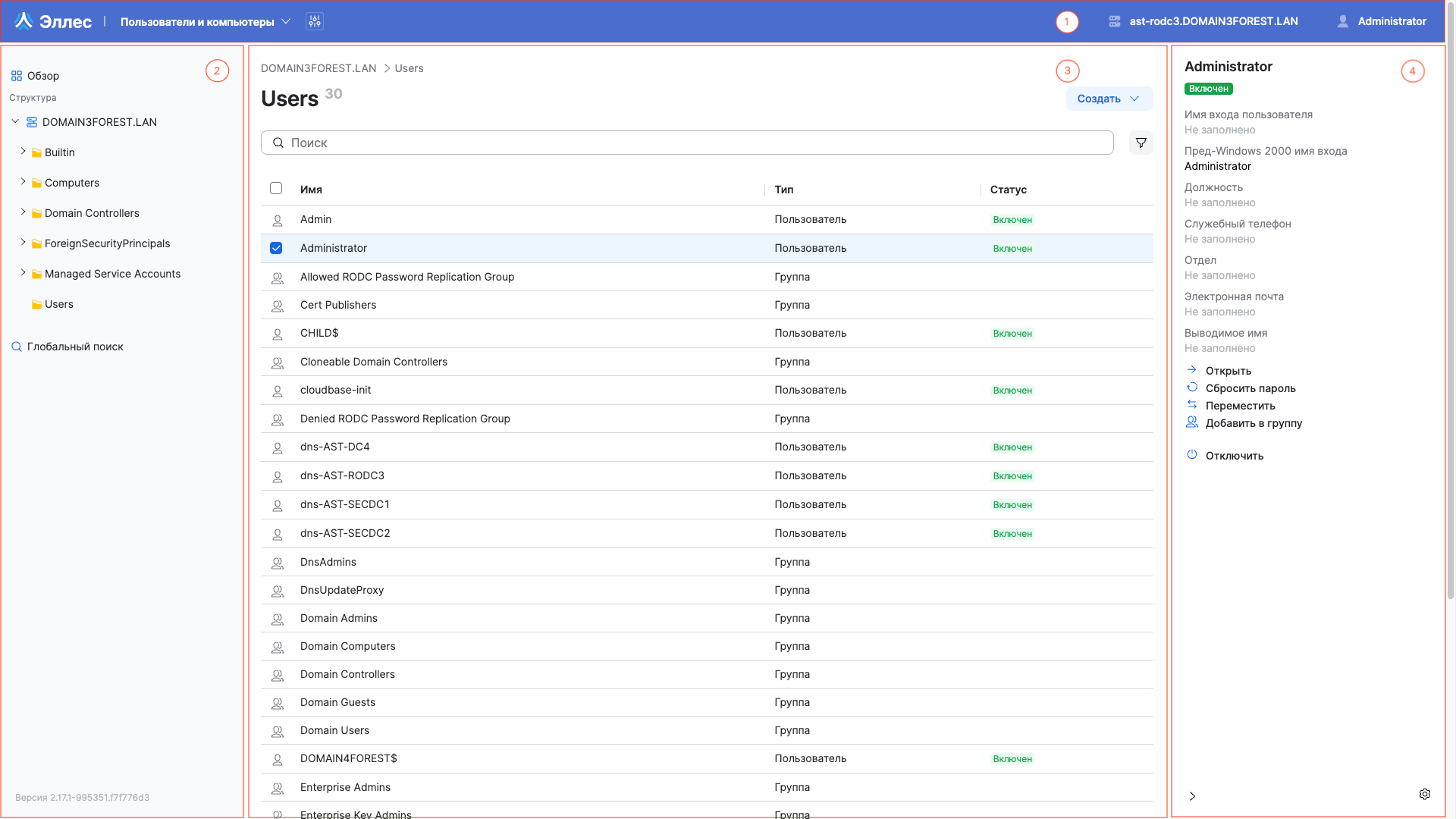Select the Переместить action in details panel
Screen dimensions: 1456x819
coord(1239,406)
